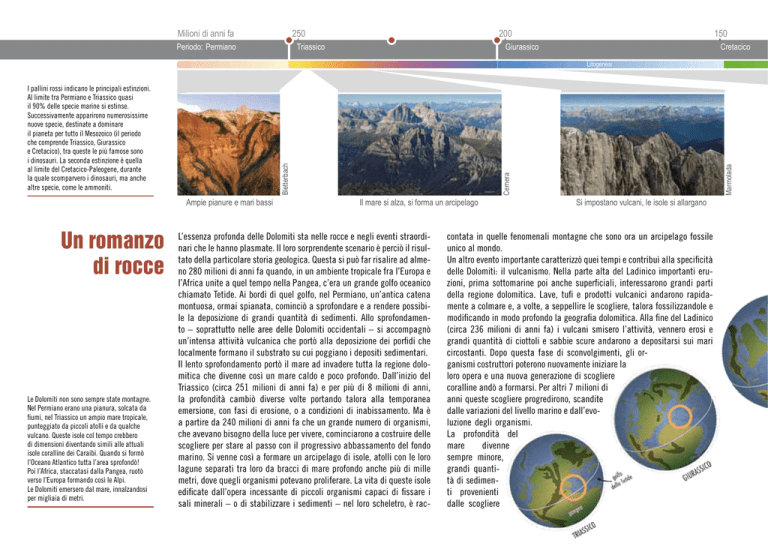Click the red extinction dot at 250 million years
The height and width of the screenshot is (549, 768).
click(289, 41)
